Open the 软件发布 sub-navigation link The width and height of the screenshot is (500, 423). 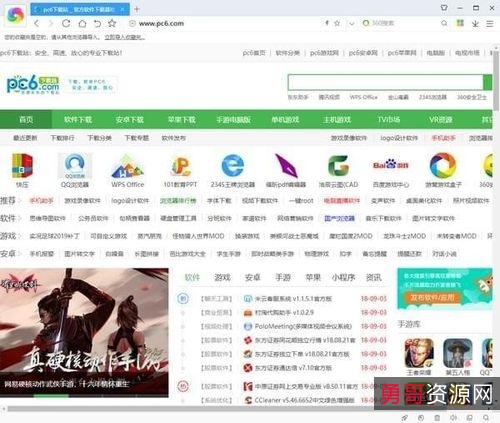pyautogui.click(x=174, y=138)
